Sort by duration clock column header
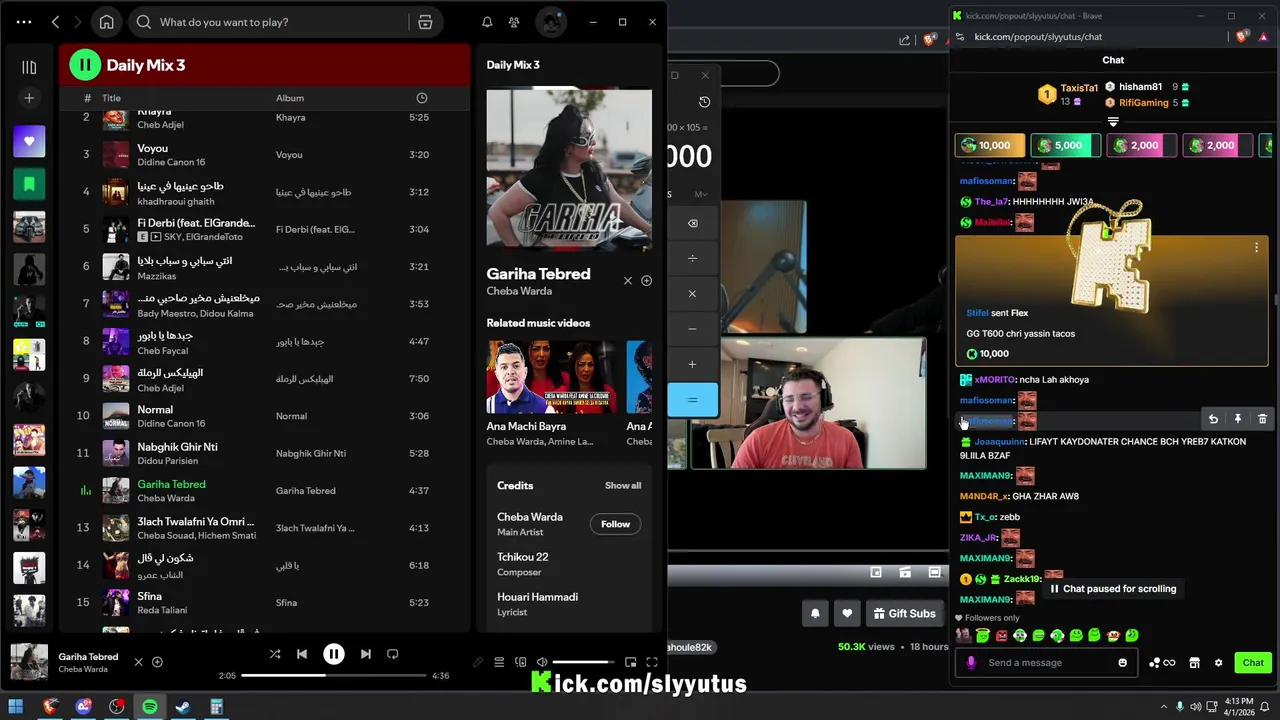This screenshot has height=720, width=1280. coord(421,98)
